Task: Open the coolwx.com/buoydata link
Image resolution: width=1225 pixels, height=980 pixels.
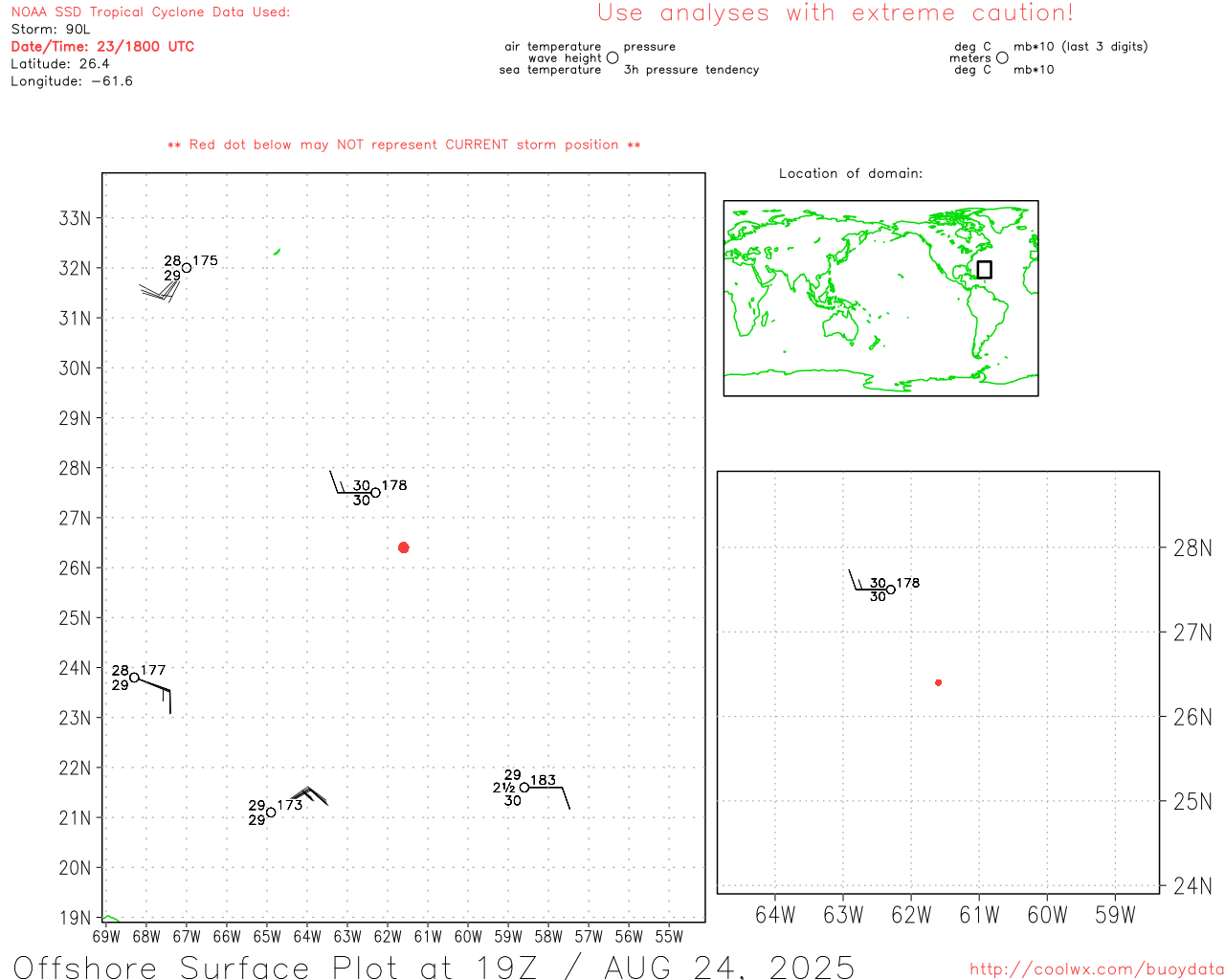Action: [1097, 969]
